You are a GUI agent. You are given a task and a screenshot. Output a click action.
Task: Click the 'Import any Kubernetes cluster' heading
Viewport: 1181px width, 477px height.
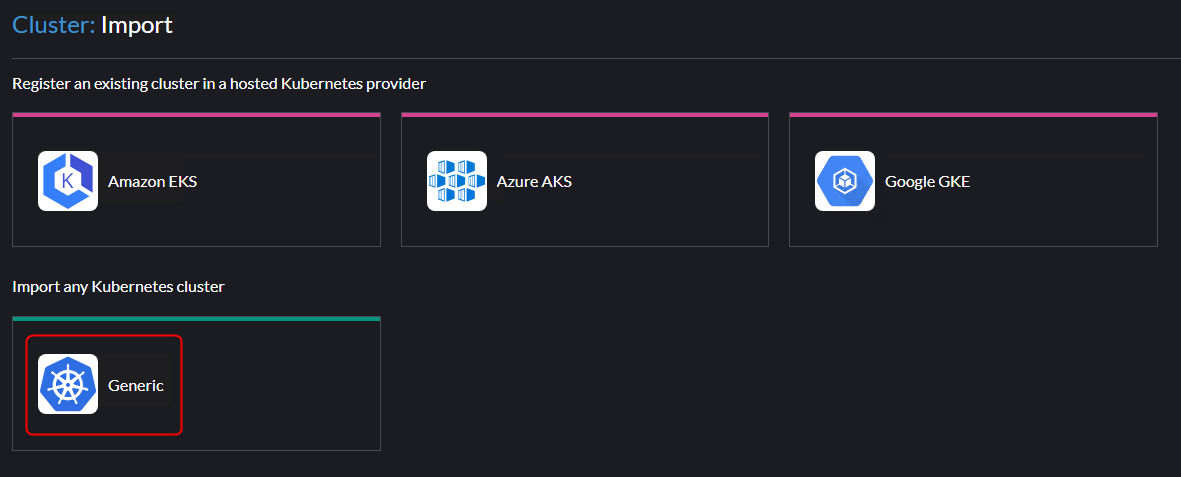click(118, 287)
